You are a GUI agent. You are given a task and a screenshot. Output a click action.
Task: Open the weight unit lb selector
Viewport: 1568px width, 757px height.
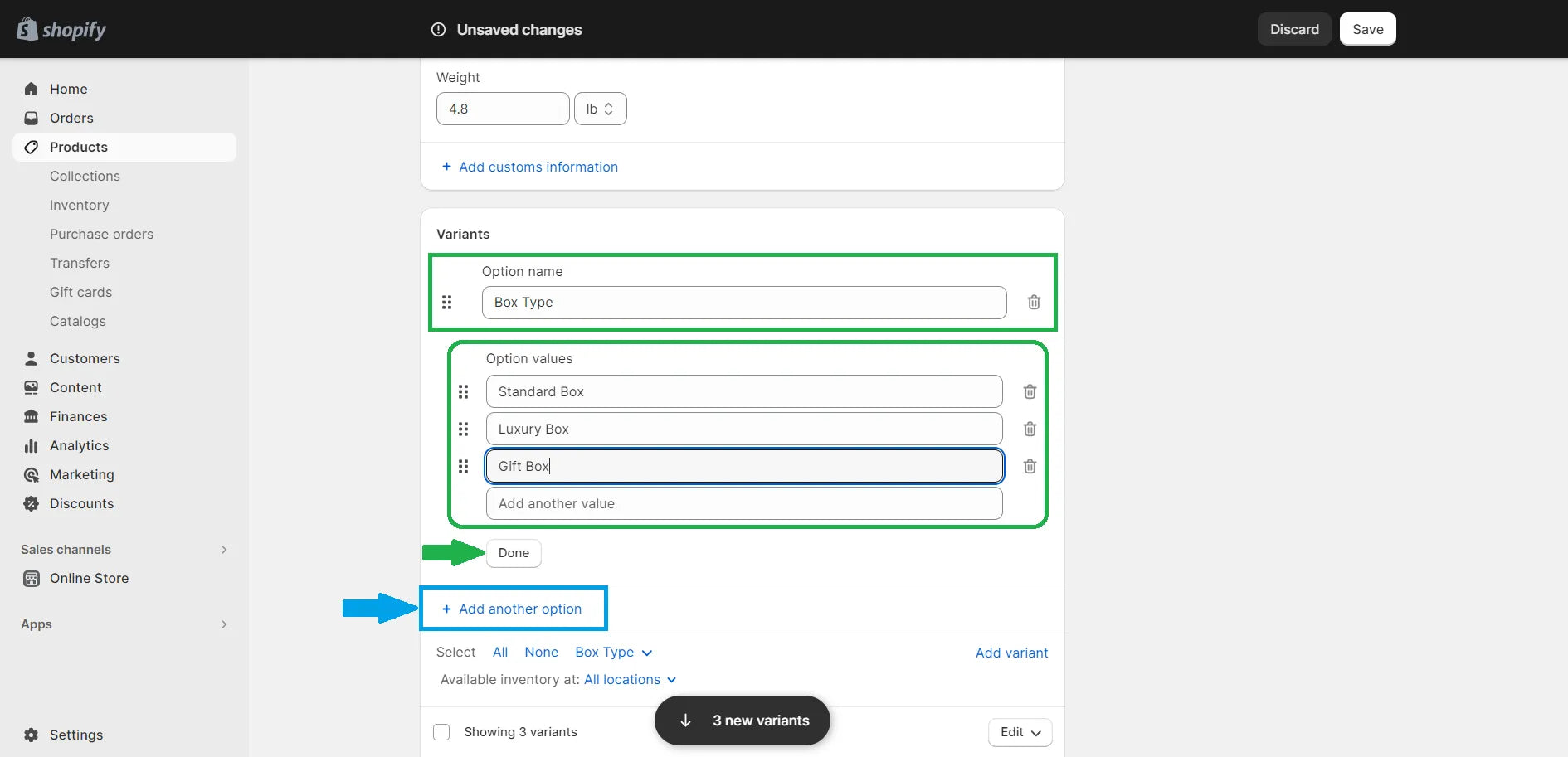(x=600, y=109)
